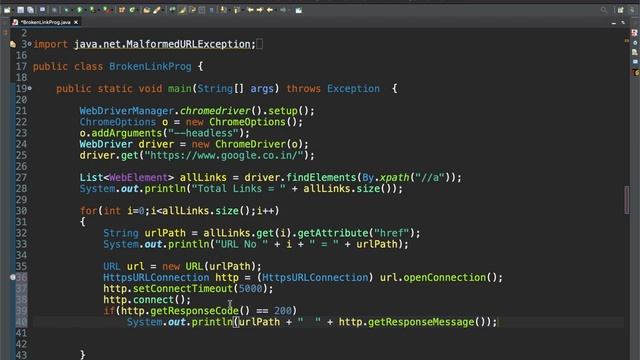This screenshot has height=360, width=640.
Task: Jump to next edit location
Action: (260, 10)
